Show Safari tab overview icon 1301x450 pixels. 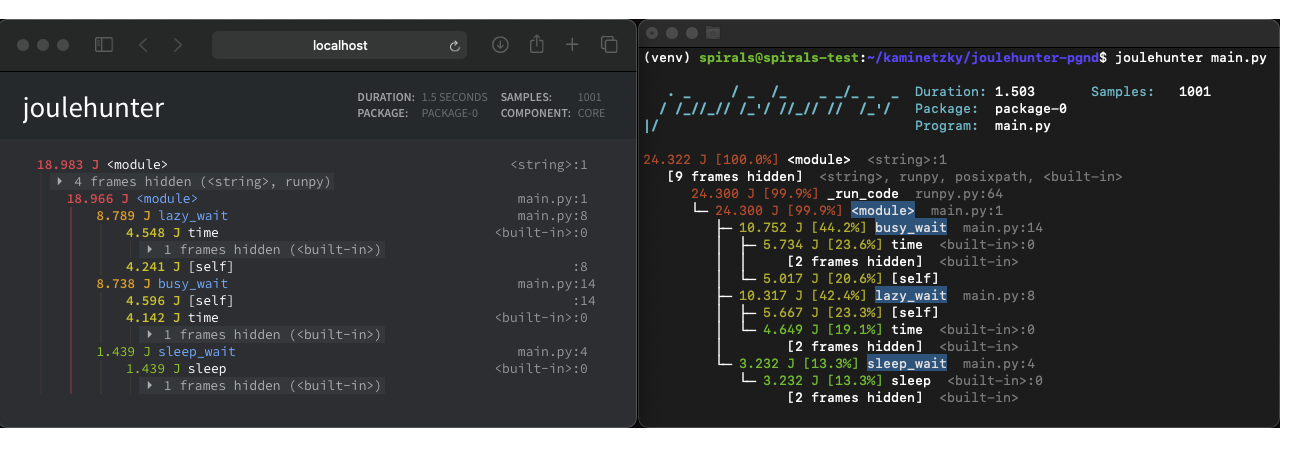click(x=608, y=45)
